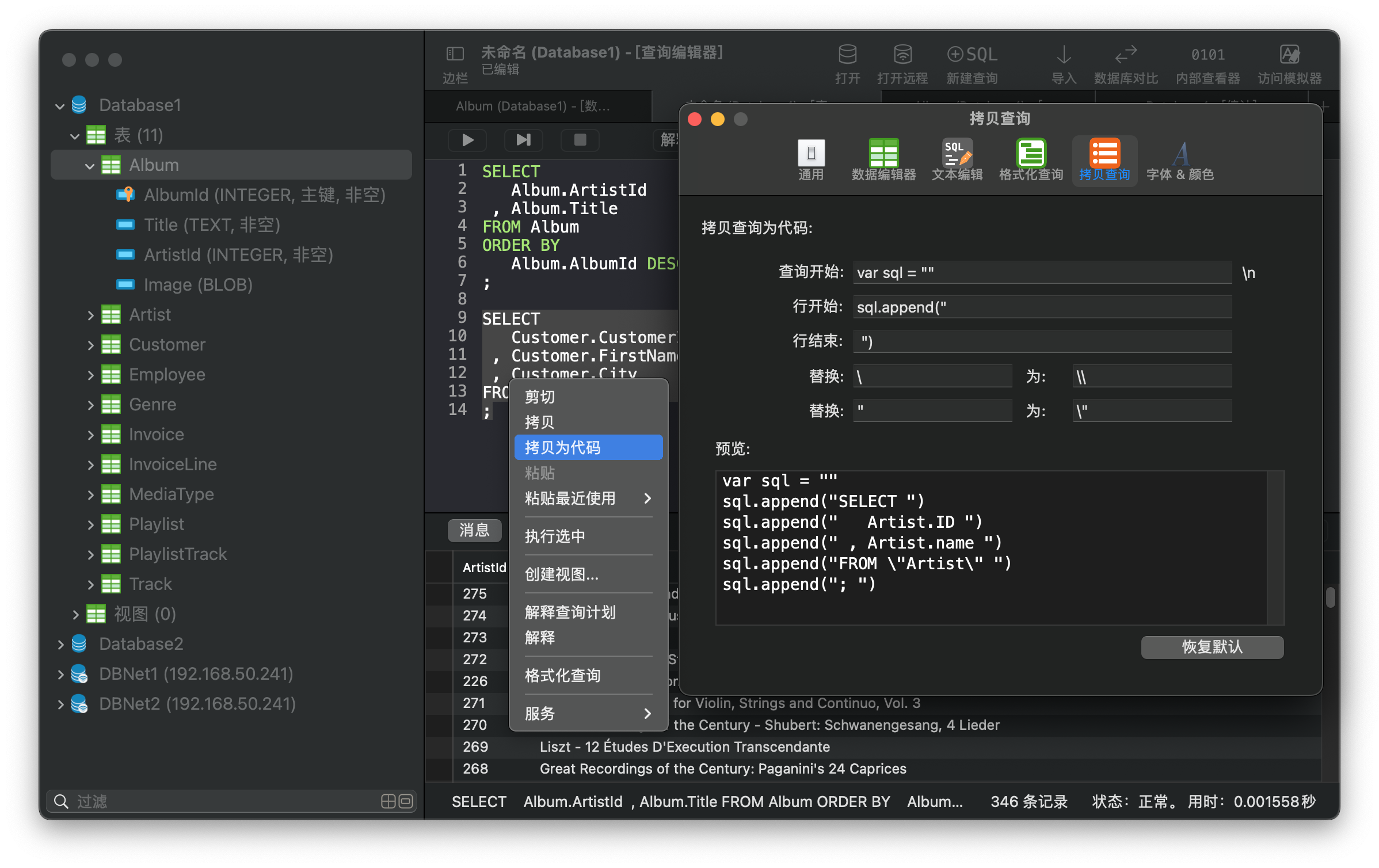1379x868 pixels.
Task: Select the 字体 & 颜色 preferences icon
Action: point(1180,153)
